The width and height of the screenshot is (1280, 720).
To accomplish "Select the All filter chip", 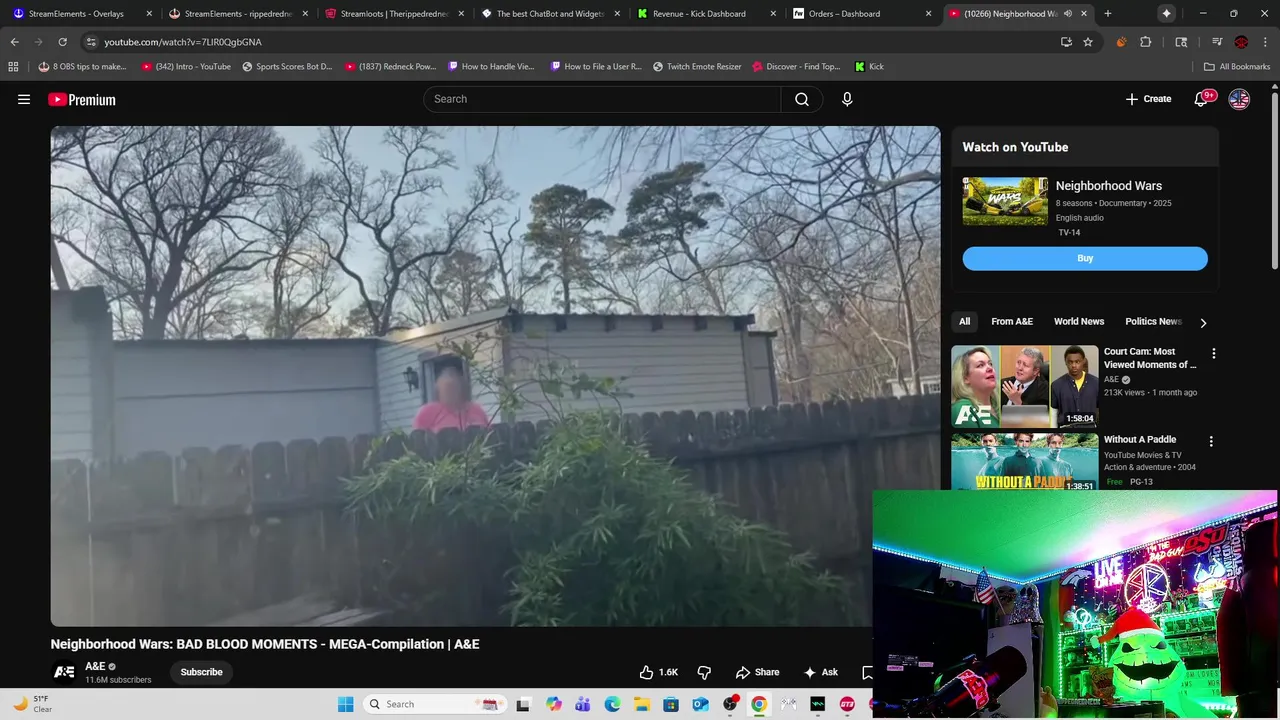I will 964,322.
